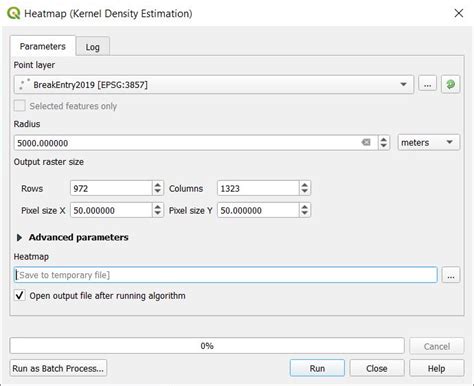Open browse button next to Point layer
Screen dimensions: 474x386
427,84
